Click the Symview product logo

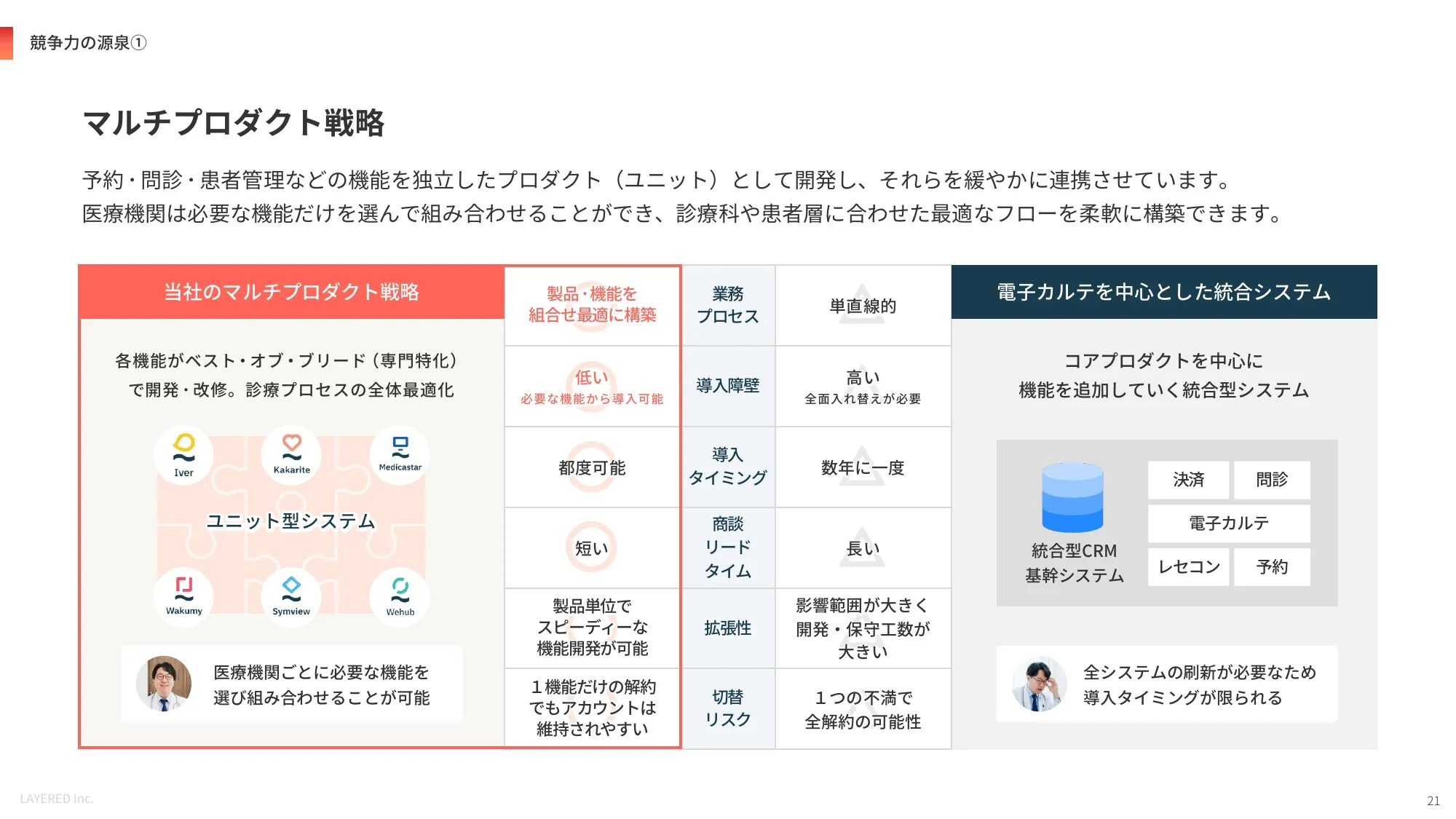[x=291, y=597]
